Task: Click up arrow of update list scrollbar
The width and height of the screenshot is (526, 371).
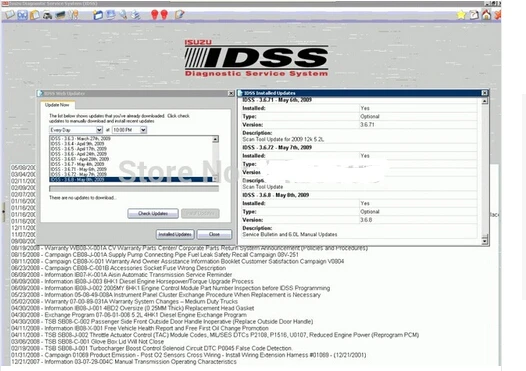Action: [215, 139]
